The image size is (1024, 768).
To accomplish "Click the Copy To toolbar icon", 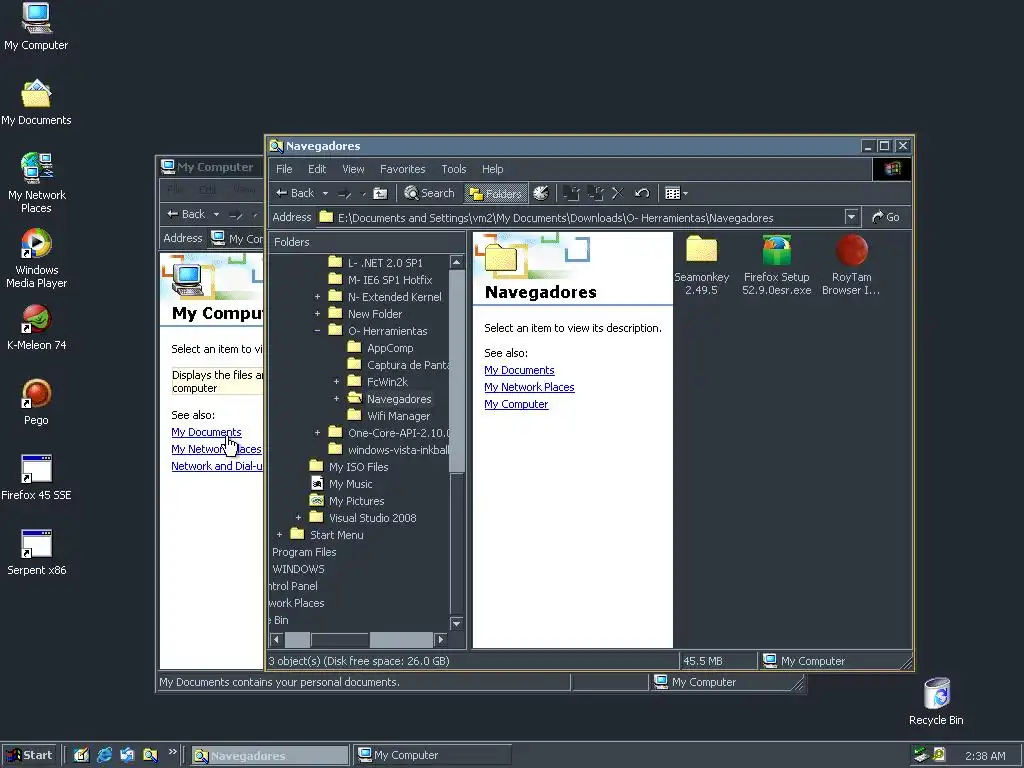I will point(595,193).
